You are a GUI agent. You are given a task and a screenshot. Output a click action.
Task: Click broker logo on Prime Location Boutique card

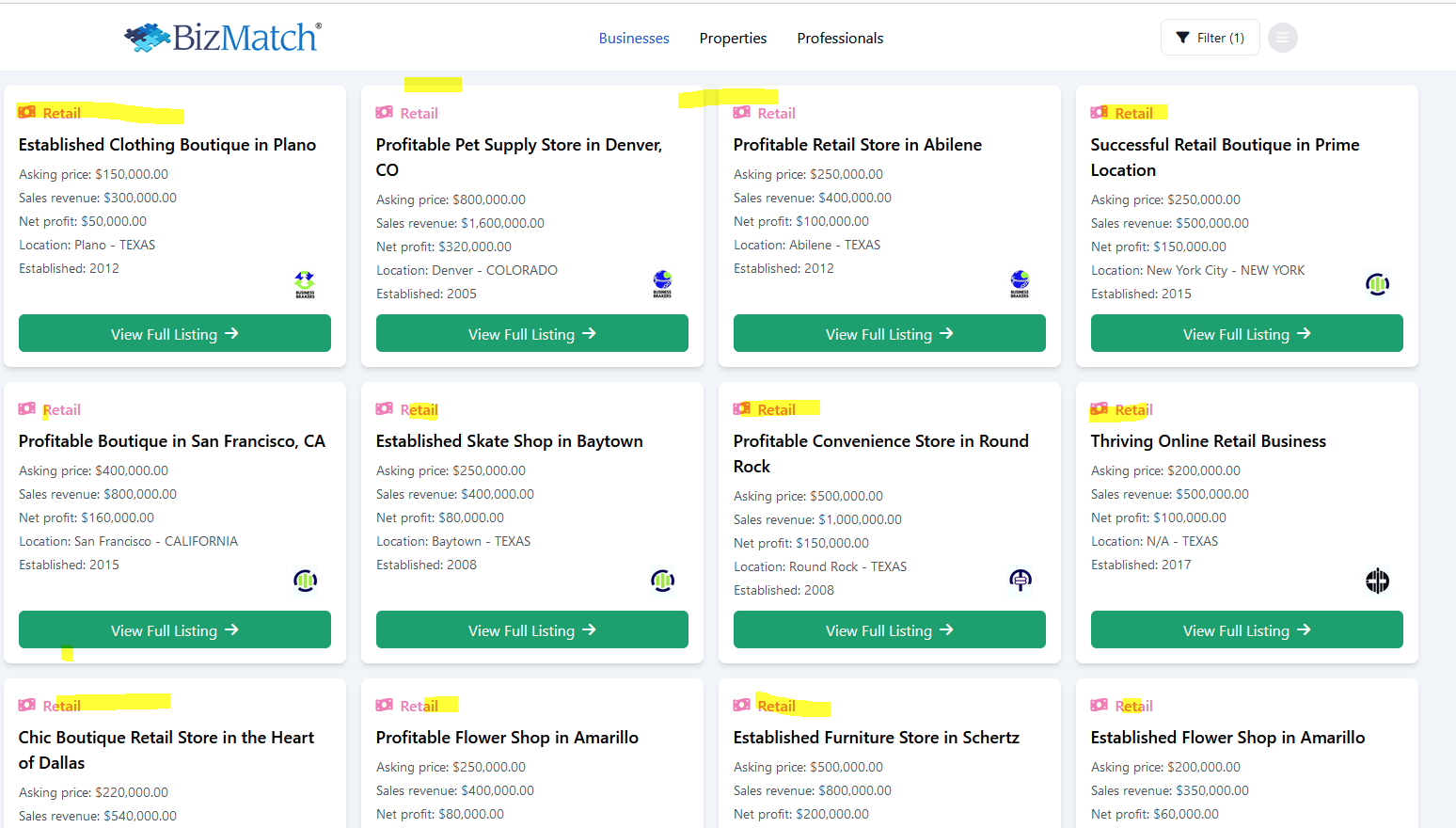point(1377,284)
